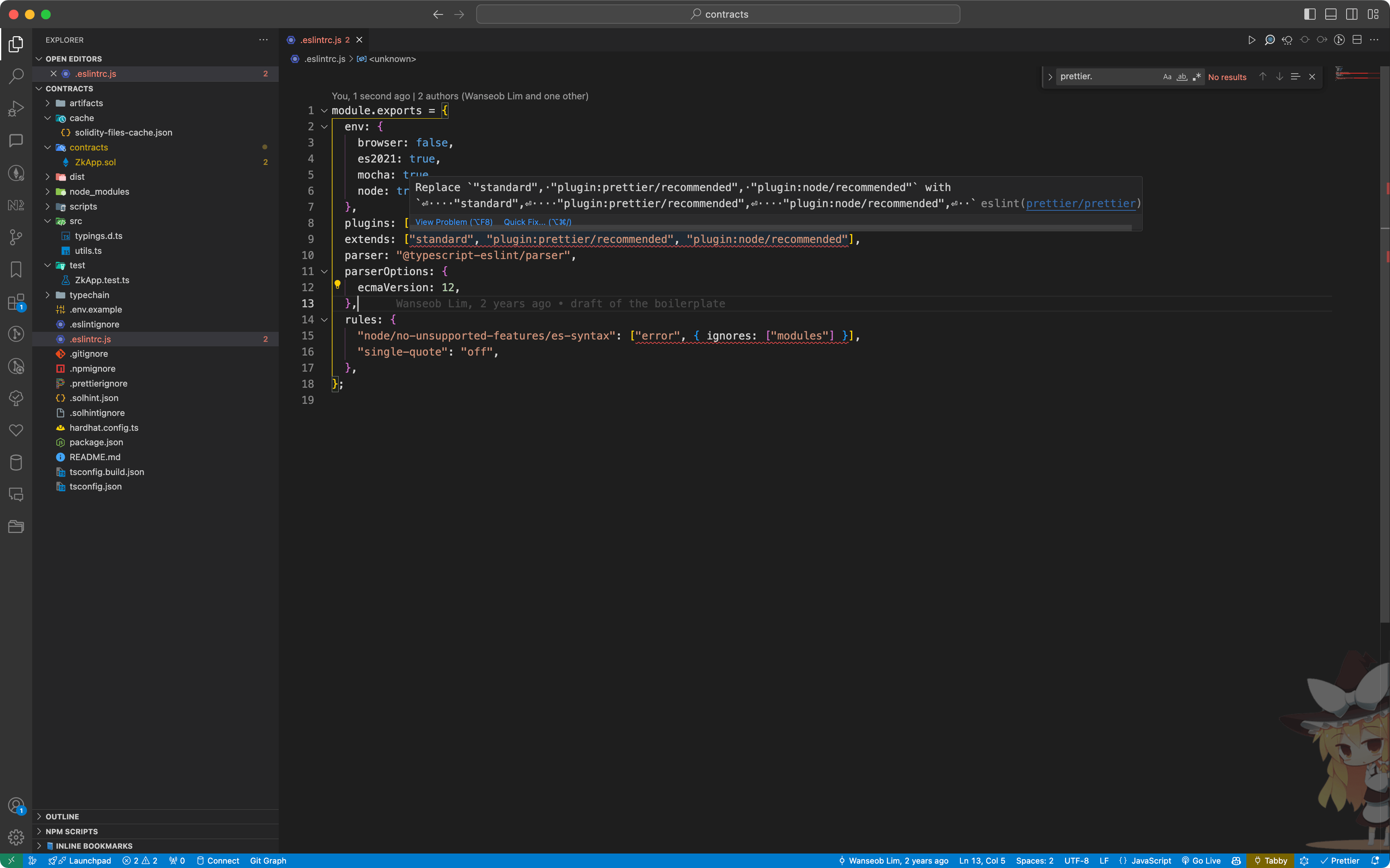Screen dimensions: 1390x868
Task: Customize layout using the title bar icon
Action: coord(1373,14)
